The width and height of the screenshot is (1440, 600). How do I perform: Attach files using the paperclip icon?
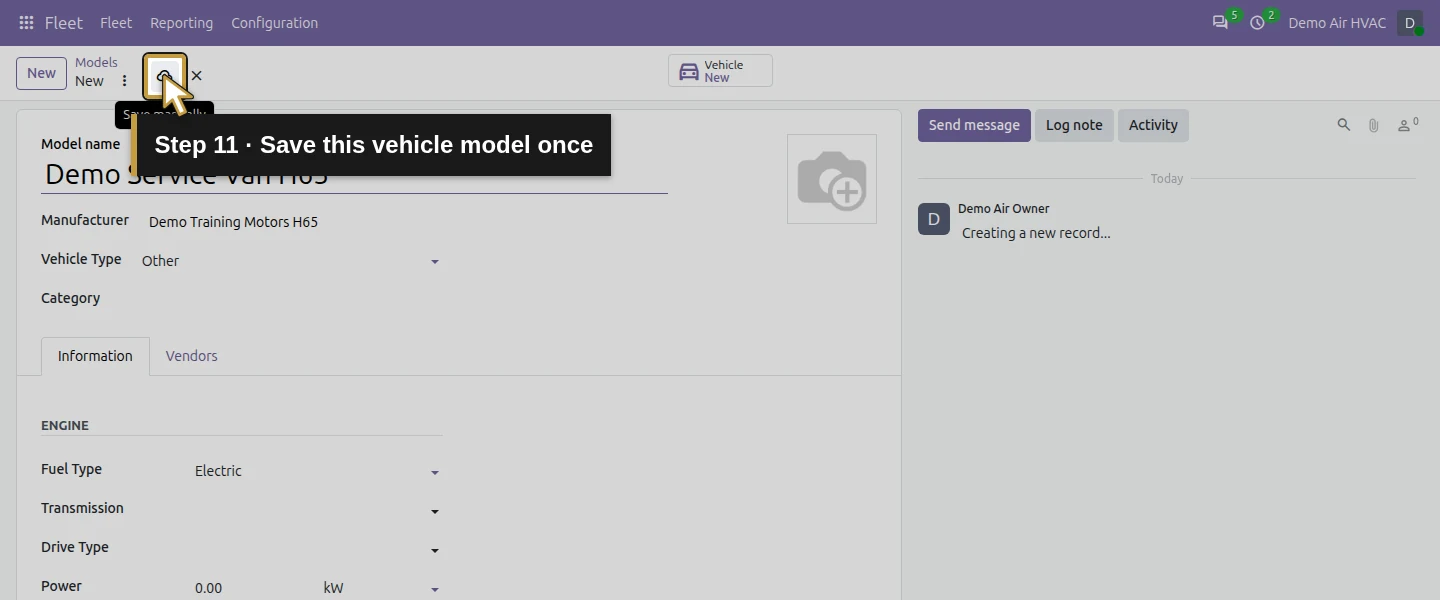[x=1374, y=125]
